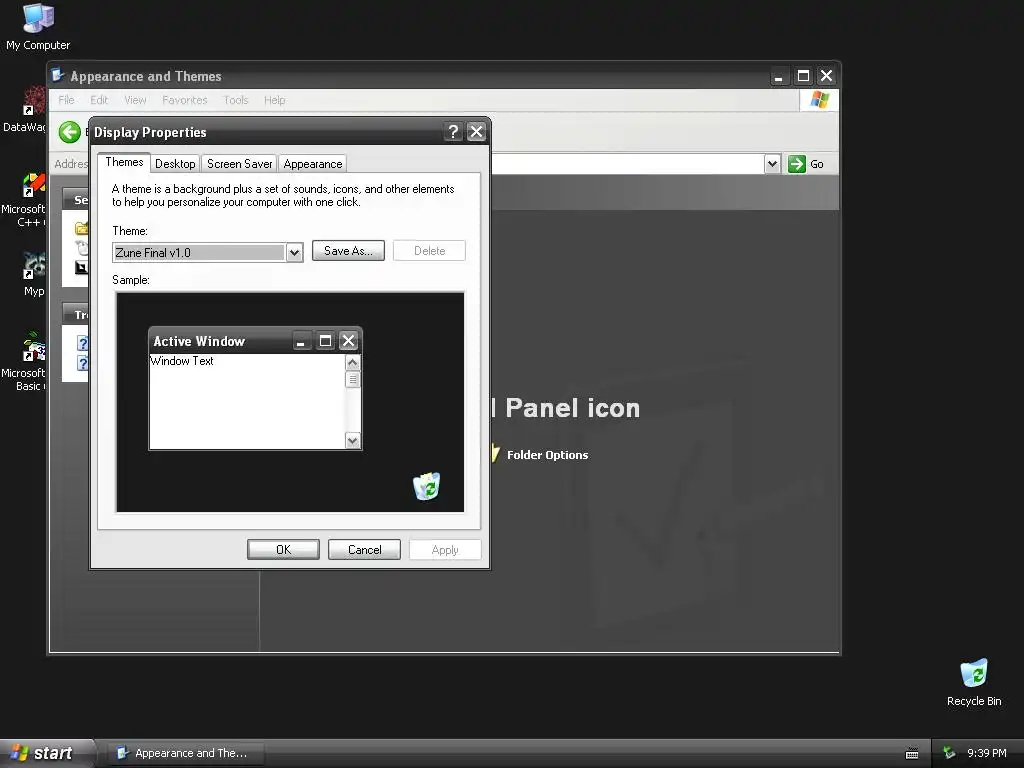The height and width of the screenshot is (768, 1024).
Task: Click the sample window scroll down arrow
Action: [353, 441]
